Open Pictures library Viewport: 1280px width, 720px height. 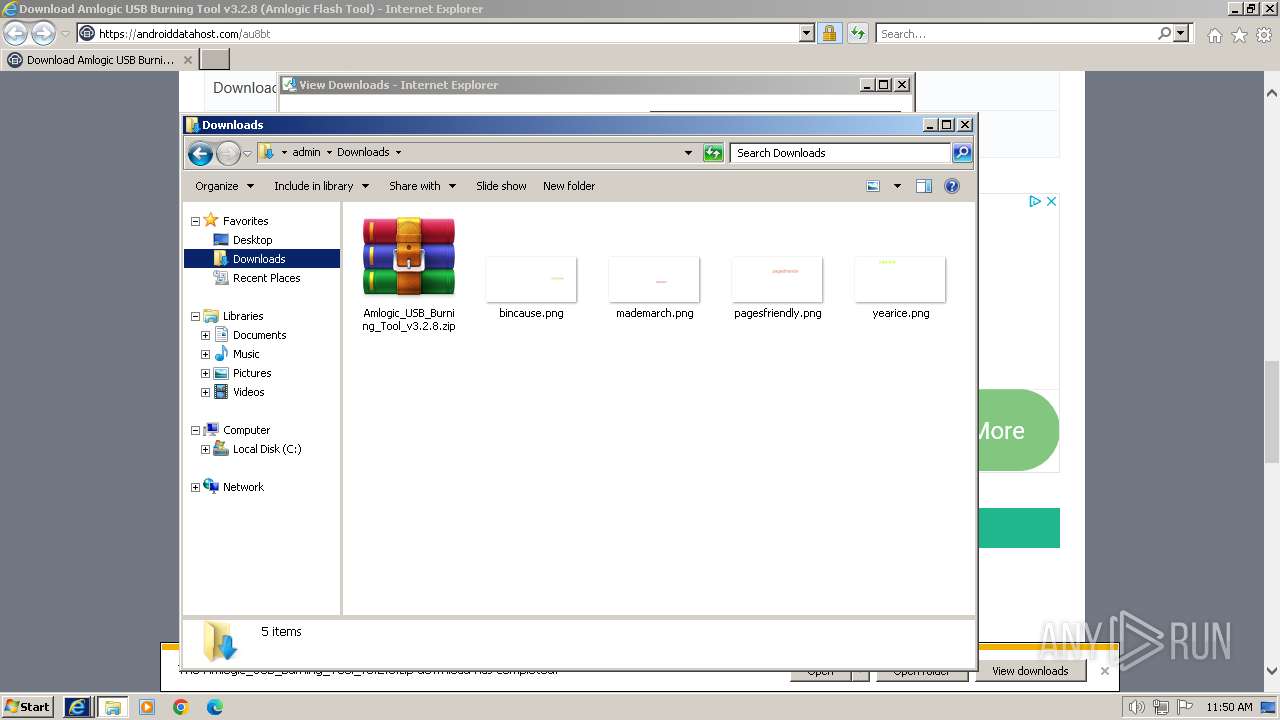252,373
